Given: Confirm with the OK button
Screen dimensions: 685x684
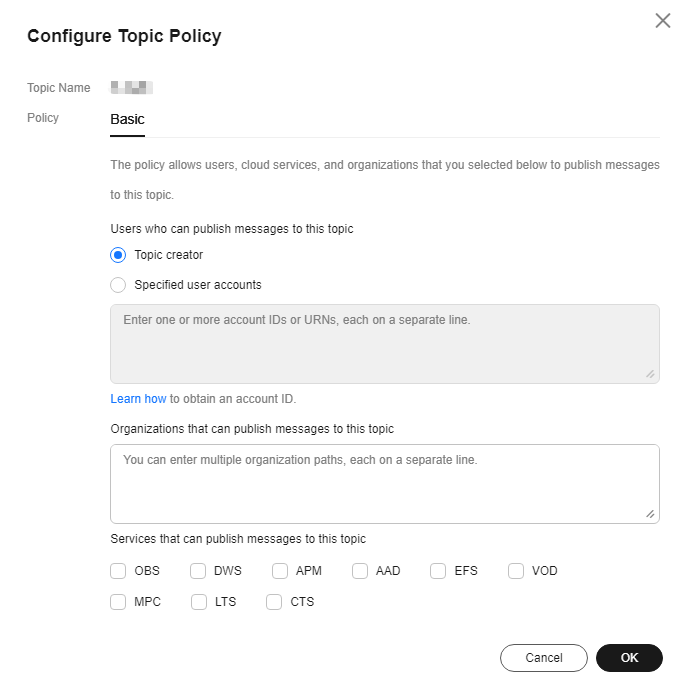Looking at the screenshot, I should [x=629, y=658].
